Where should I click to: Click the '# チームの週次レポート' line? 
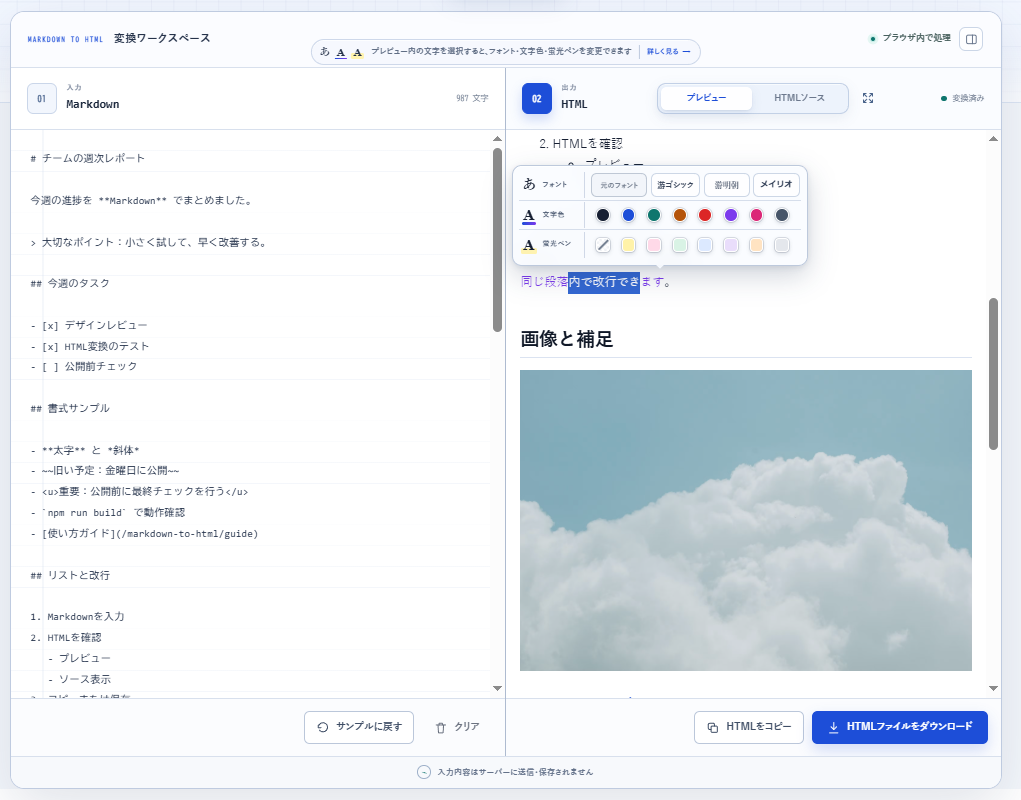point(88,158)
